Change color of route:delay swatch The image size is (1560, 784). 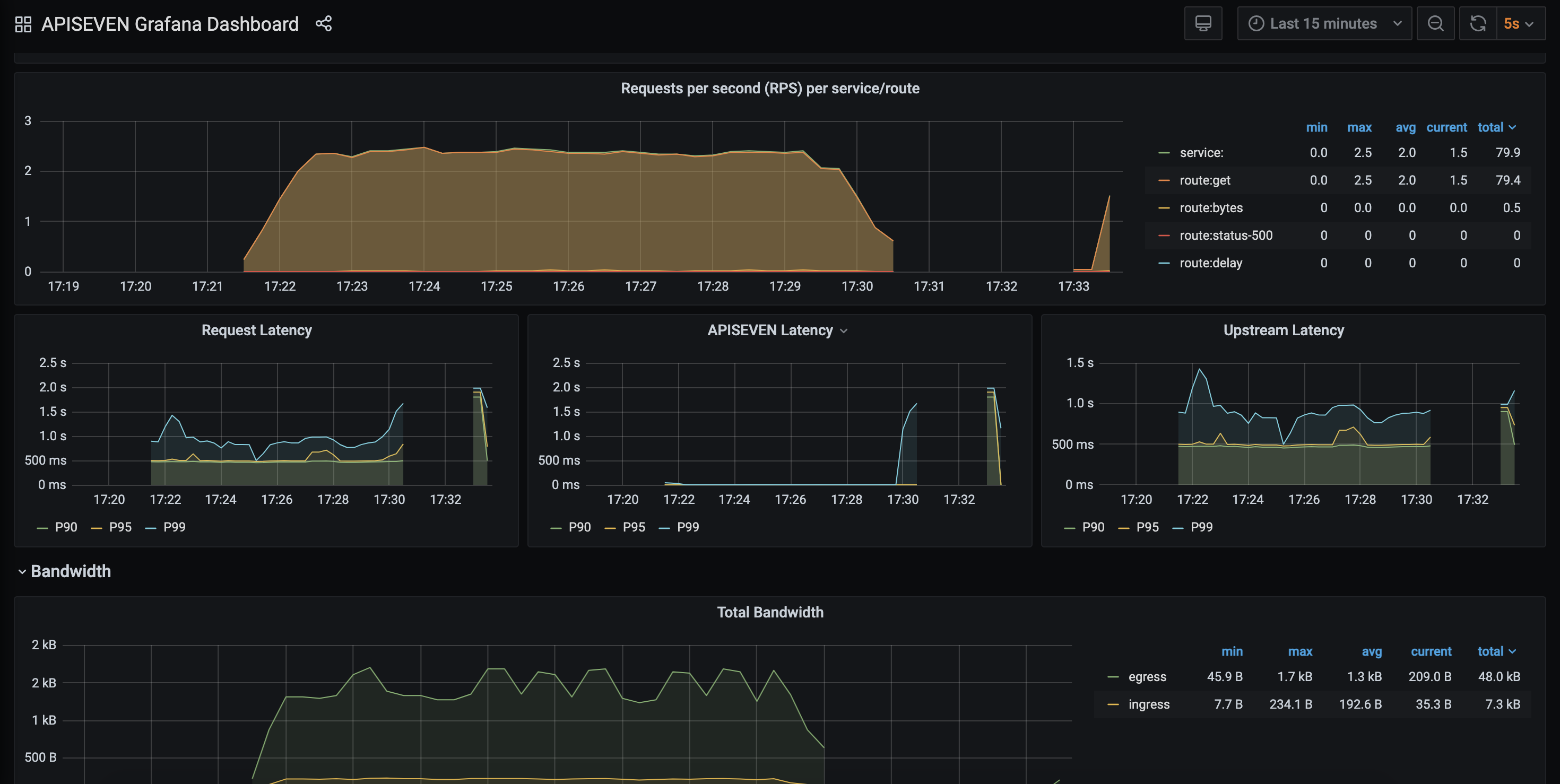pyautogui.click(x=1163, y=263)
